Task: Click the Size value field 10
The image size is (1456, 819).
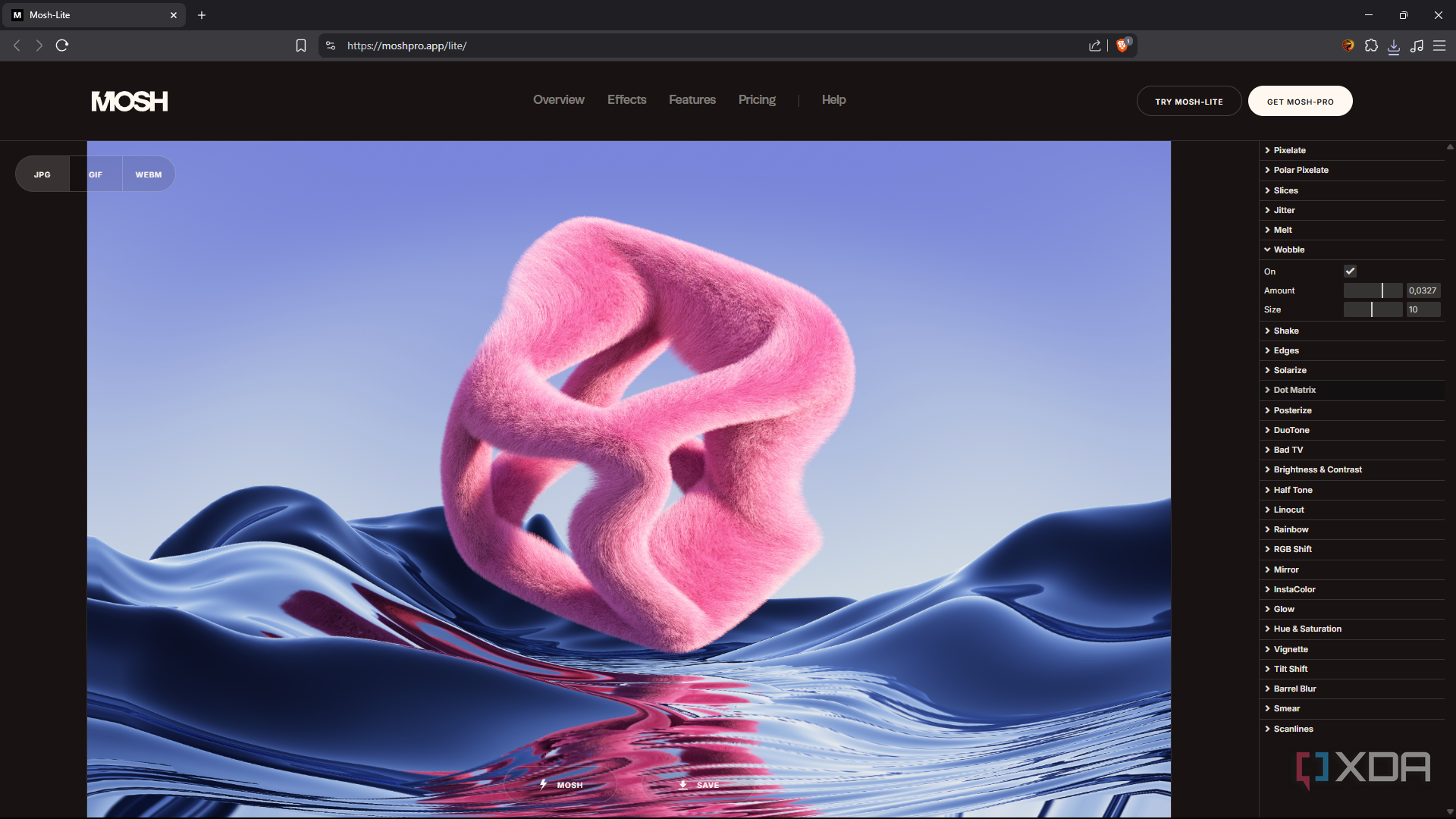Action: coord(1423,309)
